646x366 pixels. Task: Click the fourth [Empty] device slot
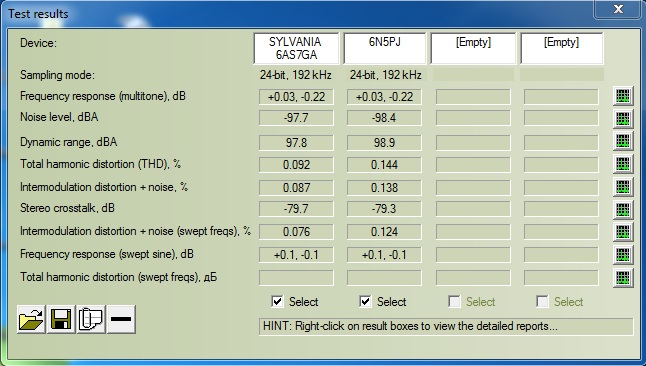coord(562,48)
